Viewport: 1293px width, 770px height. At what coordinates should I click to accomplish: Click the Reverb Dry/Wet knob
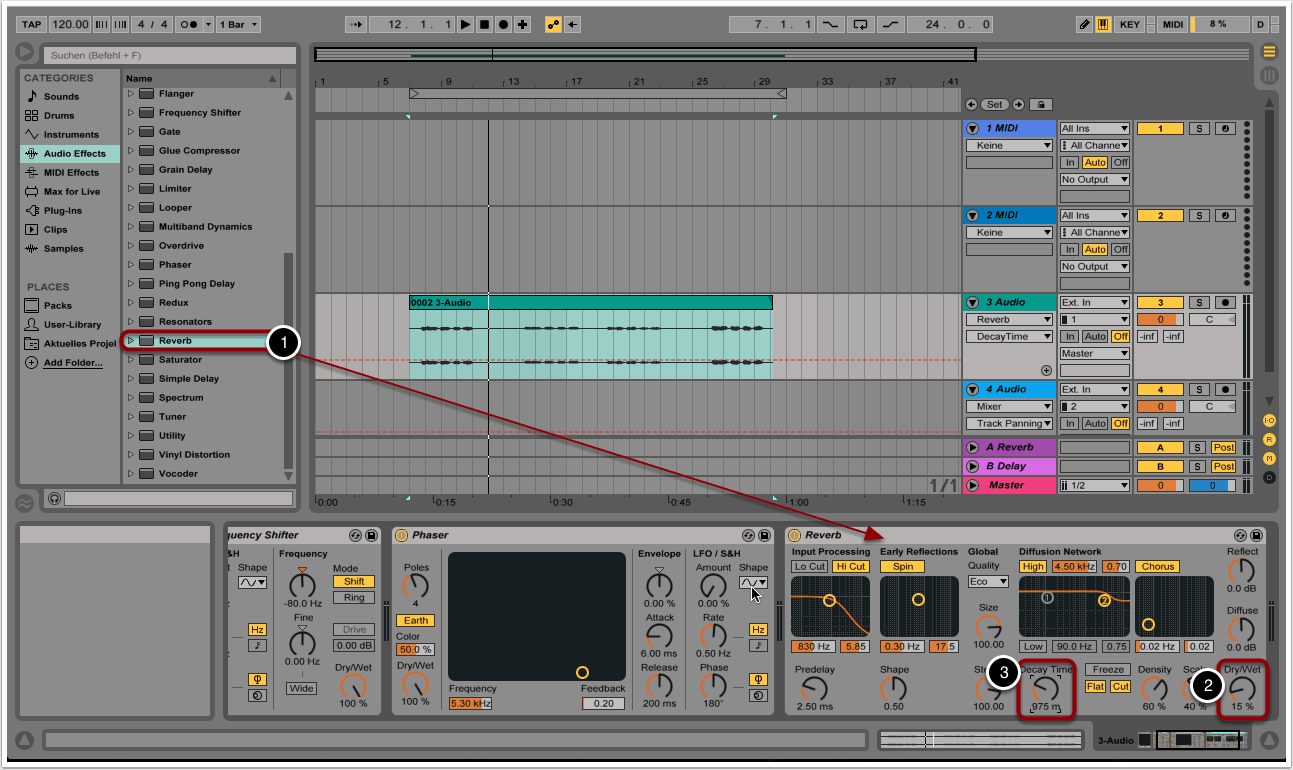click(x=1241, y=688)
